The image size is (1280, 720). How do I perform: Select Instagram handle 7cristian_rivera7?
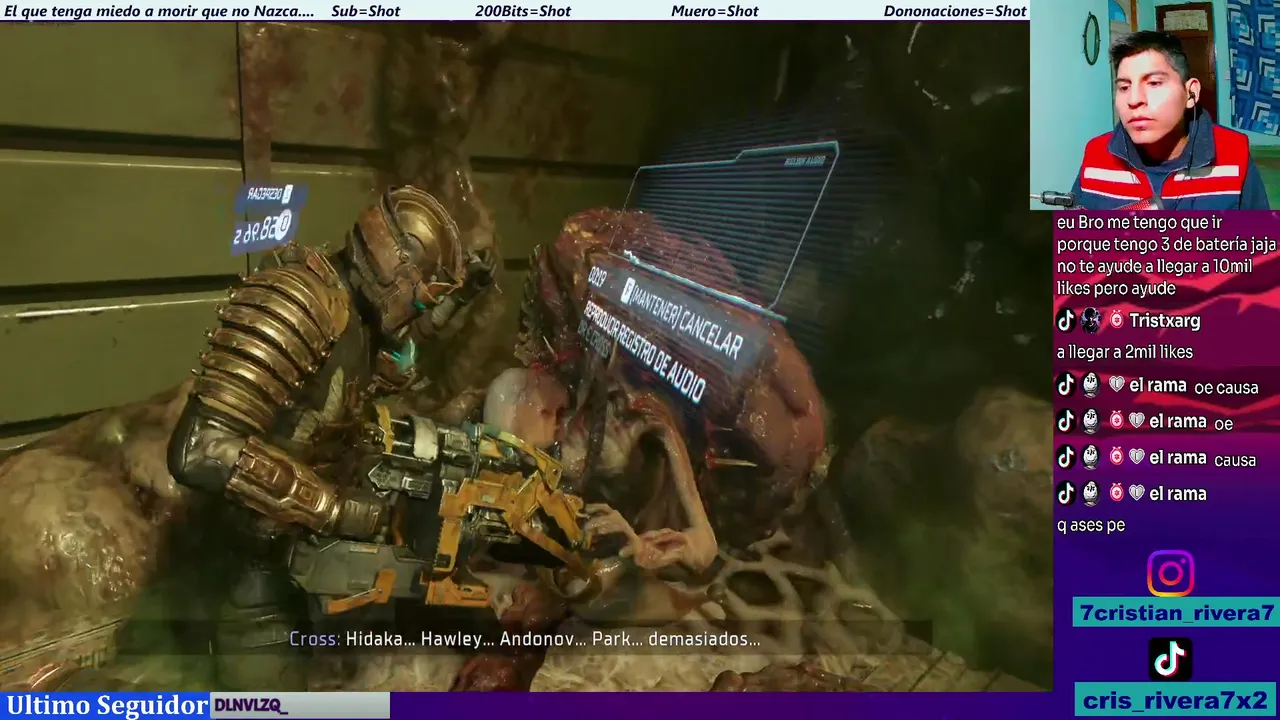tap(1176, 613)
